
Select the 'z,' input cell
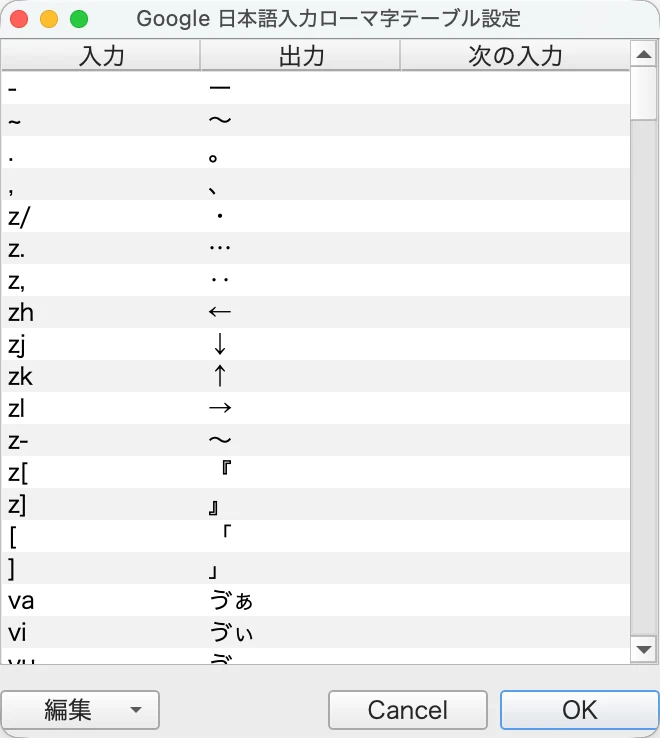coord(101,280)
